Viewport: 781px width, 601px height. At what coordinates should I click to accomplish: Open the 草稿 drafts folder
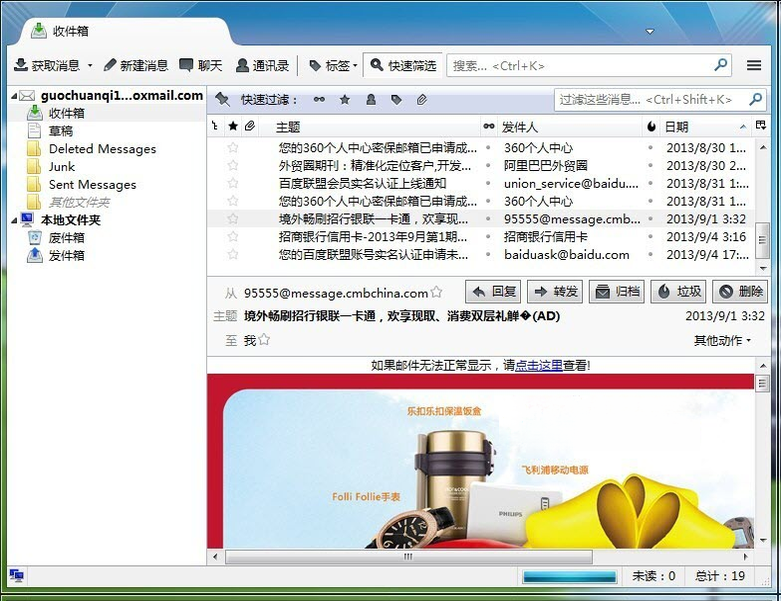point(60,131)
